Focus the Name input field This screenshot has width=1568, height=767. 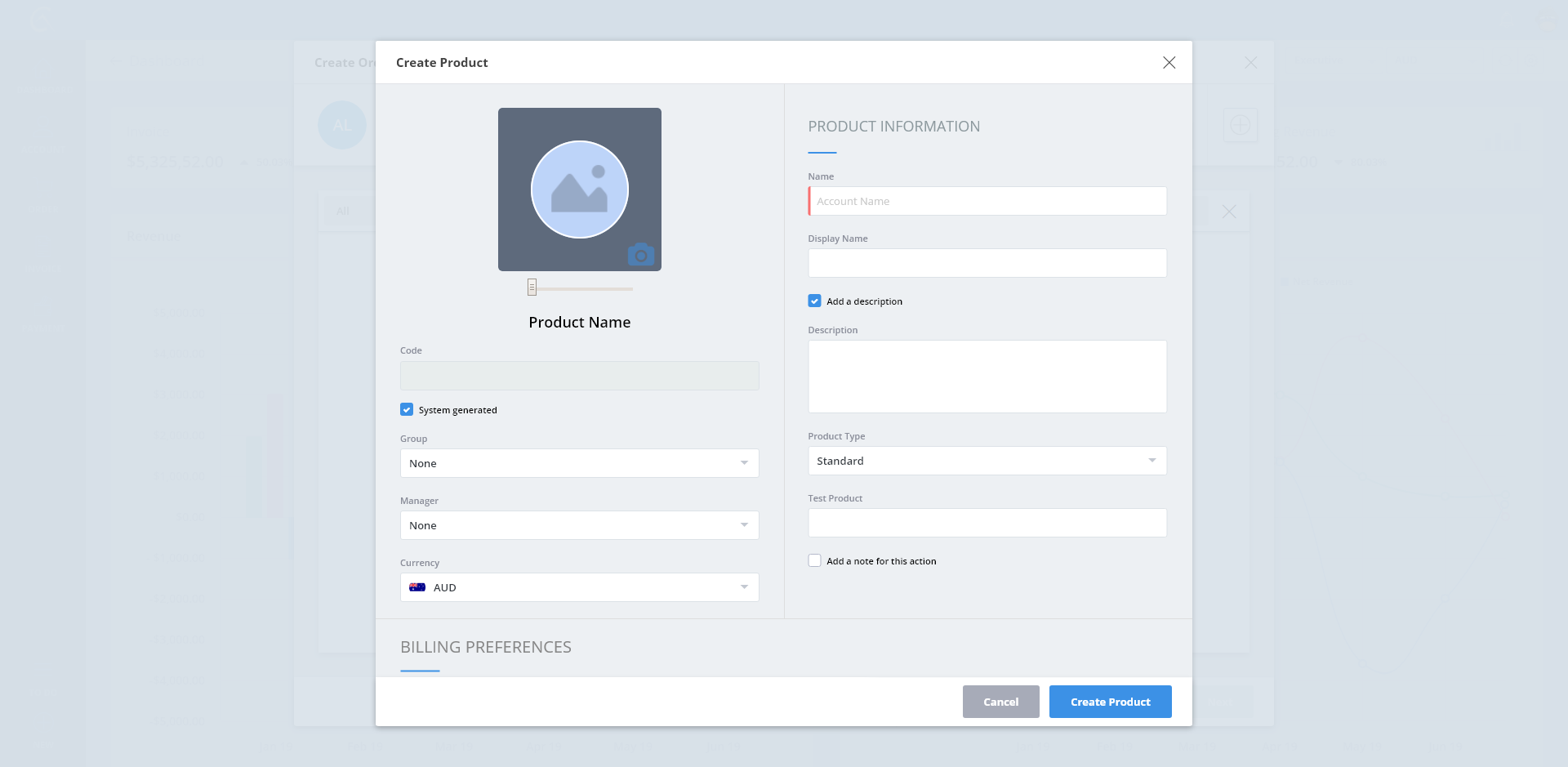coord(987,201)
